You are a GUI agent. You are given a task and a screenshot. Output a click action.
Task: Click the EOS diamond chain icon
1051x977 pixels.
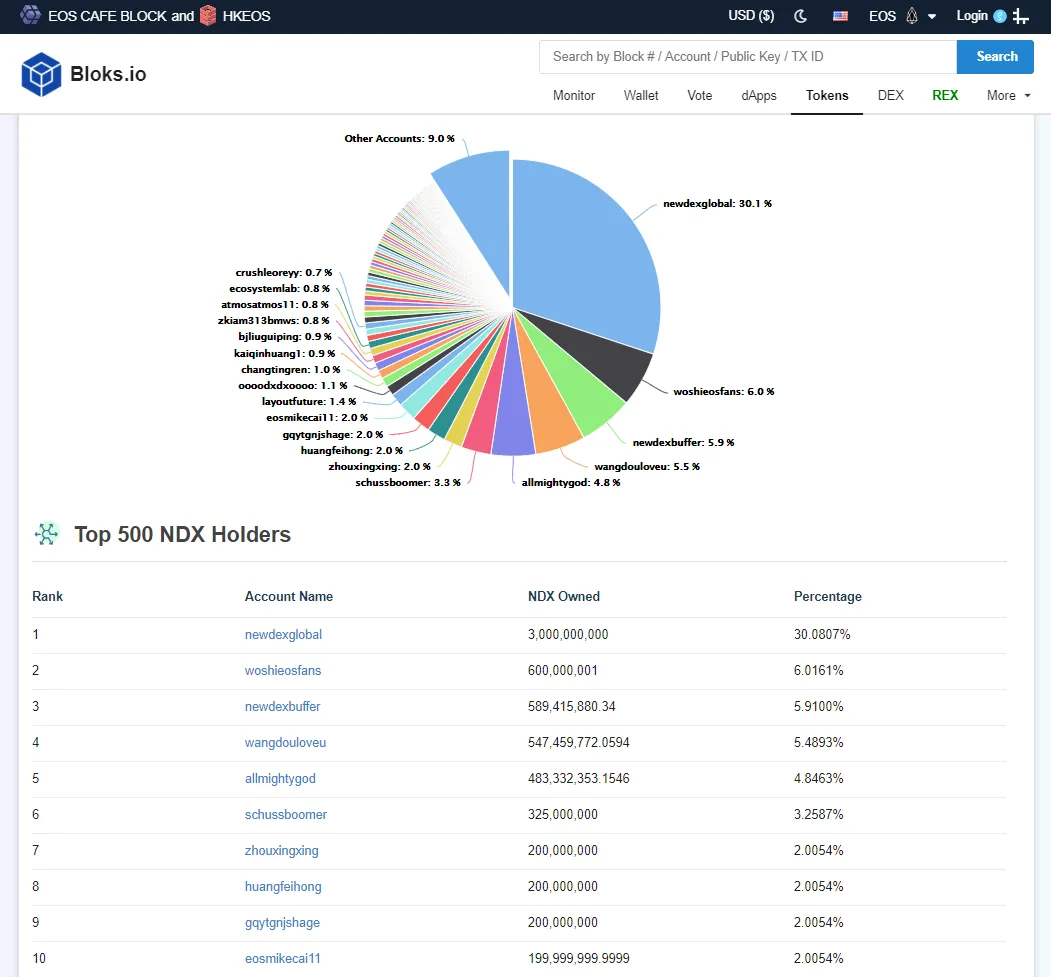click(x=912, y=16)
